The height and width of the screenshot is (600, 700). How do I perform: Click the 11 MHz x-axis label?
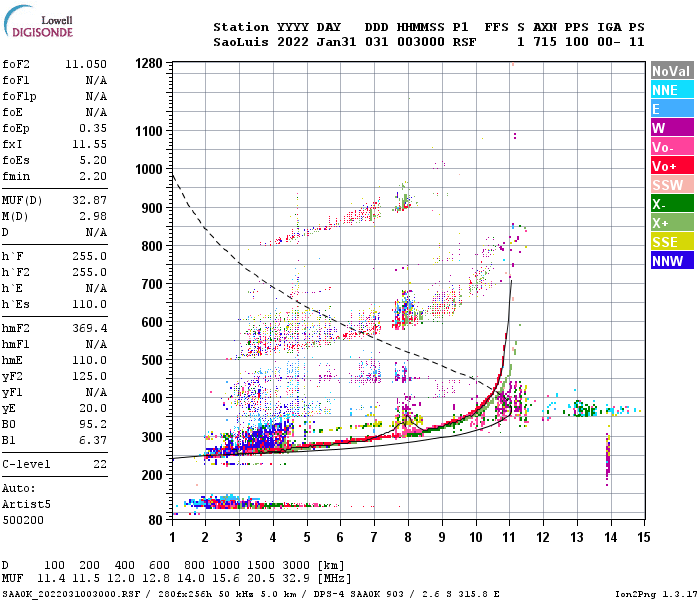tap(509, 537)
